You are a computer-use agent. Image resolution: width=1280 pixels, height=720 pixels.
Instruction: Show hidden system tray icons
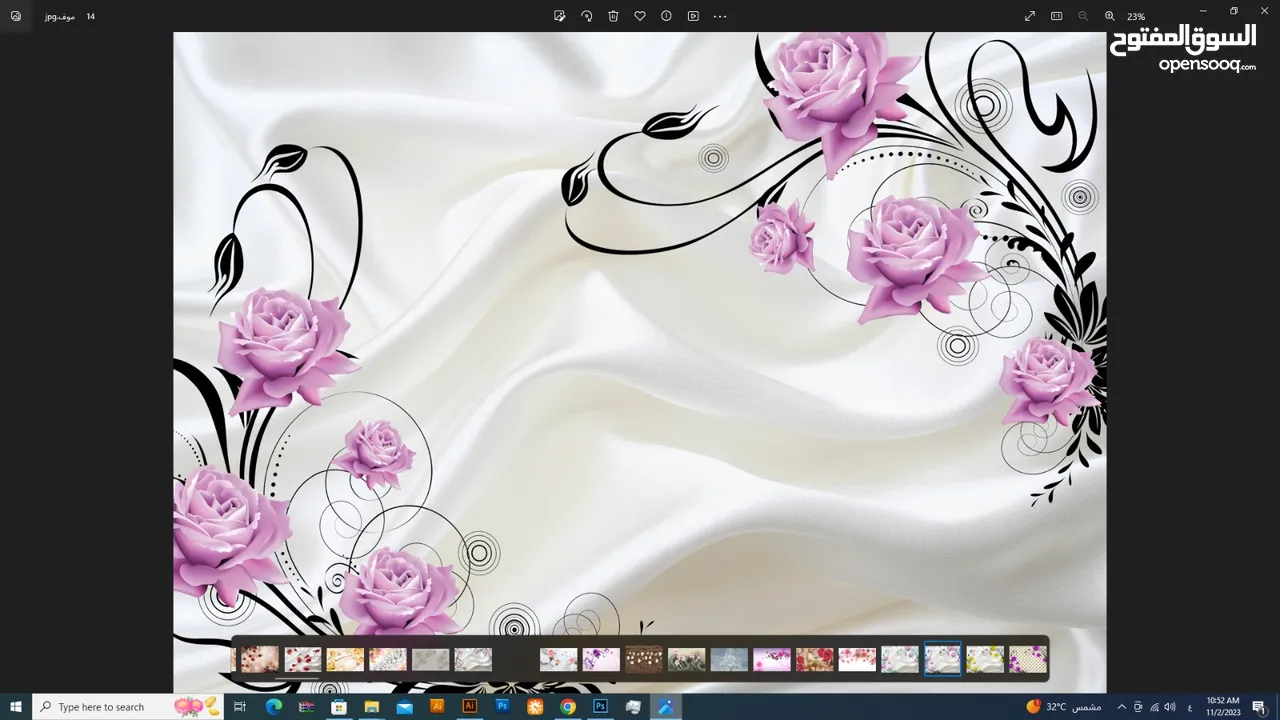tap(1121, 707)
